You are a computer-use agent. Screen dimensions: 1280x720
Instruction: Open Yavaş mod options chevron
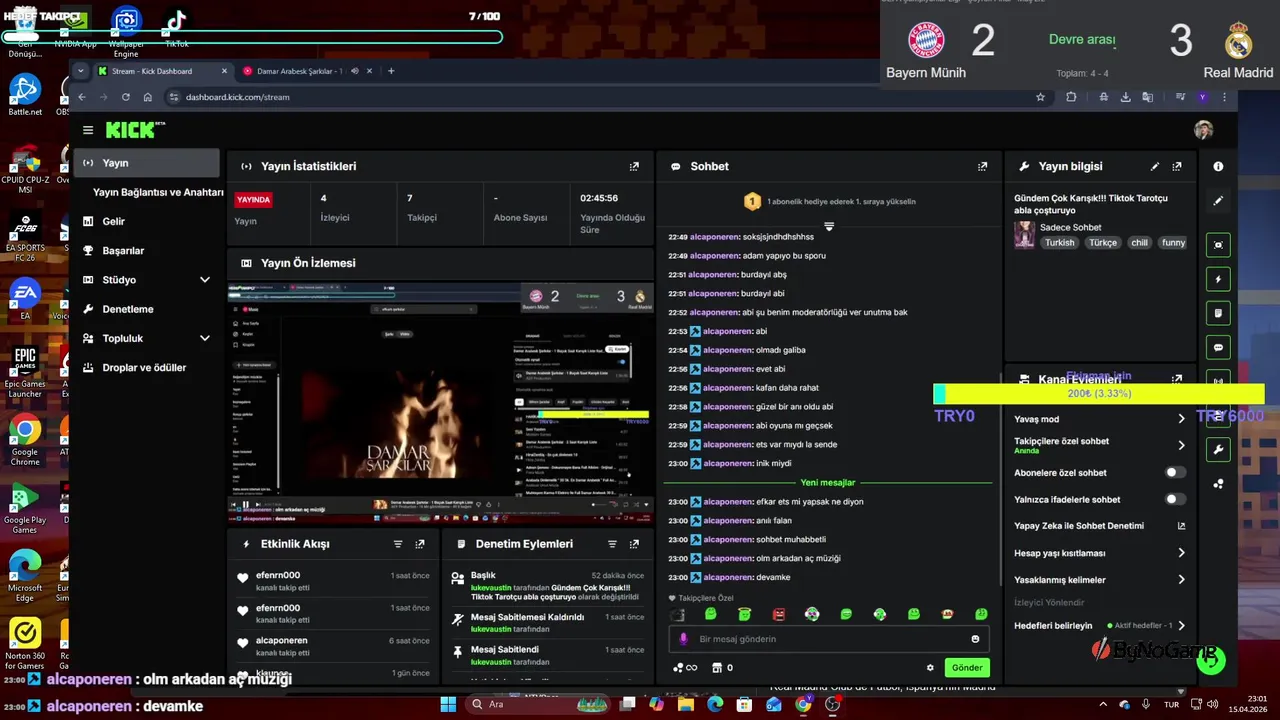pyautogui.click(x=1181, y=419)
